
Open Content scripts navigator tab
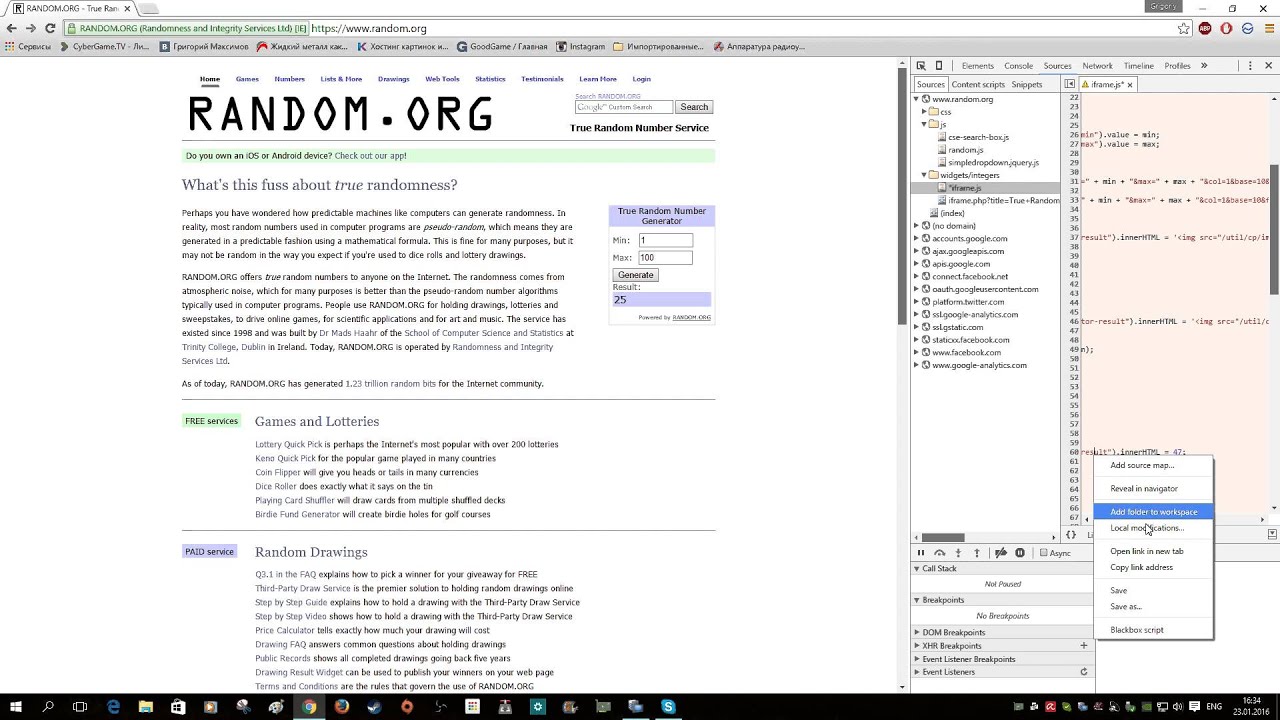coord(978,85)
